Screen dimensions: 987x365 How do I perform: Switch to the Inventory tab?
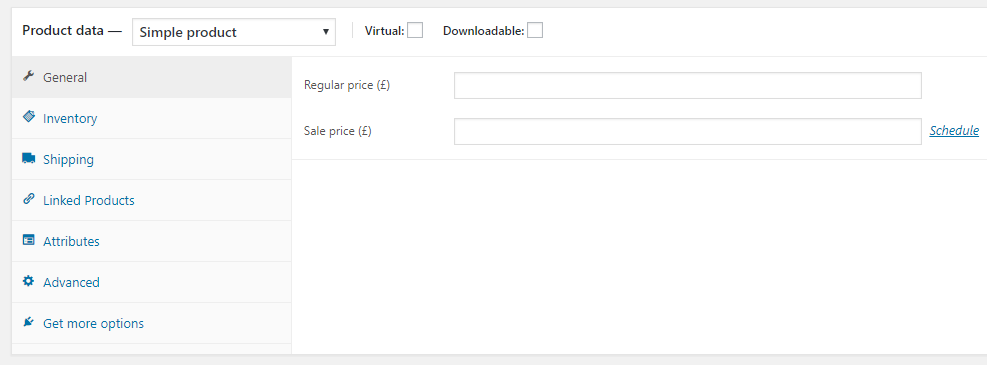(151, 118)
